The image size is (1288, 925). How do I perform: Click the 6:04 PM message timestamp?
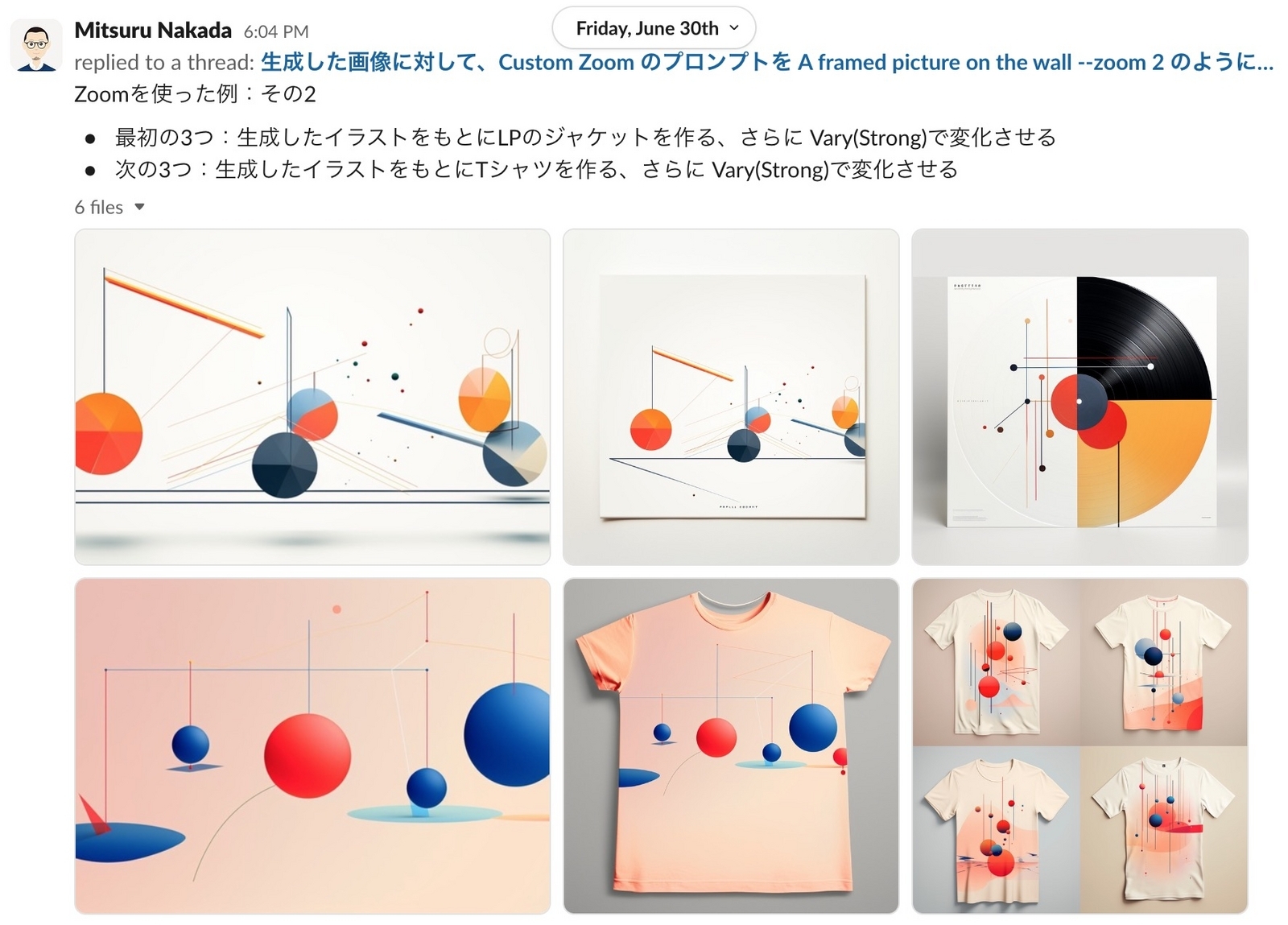(x=276, y=31)
